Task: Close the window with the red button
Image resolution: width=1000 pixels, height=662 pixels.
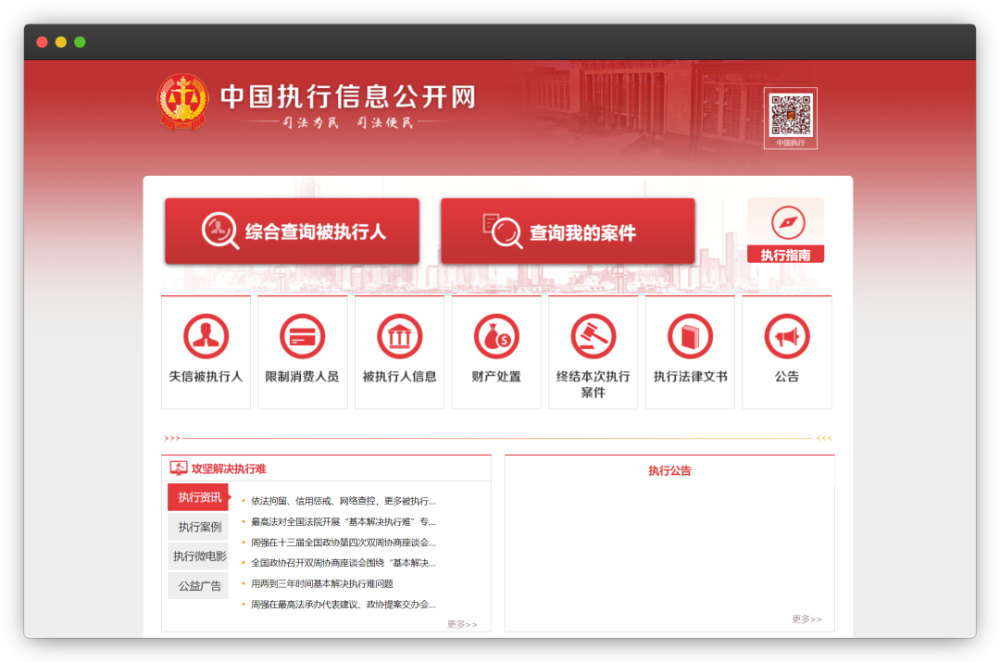Action: pos(42,42)
